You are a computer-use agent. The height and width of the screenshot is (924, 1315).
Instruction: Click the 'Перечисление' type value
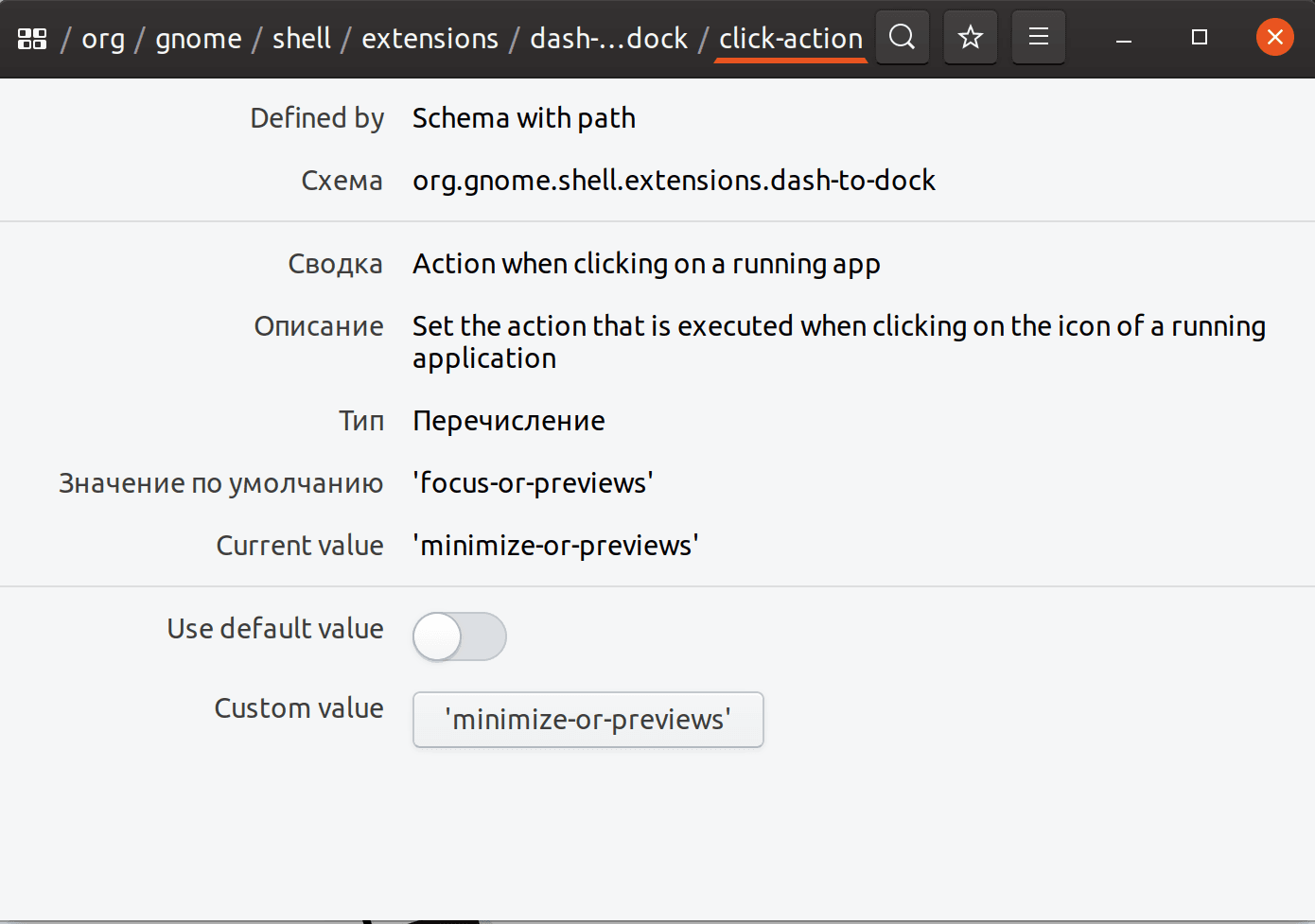click(509, 421)
